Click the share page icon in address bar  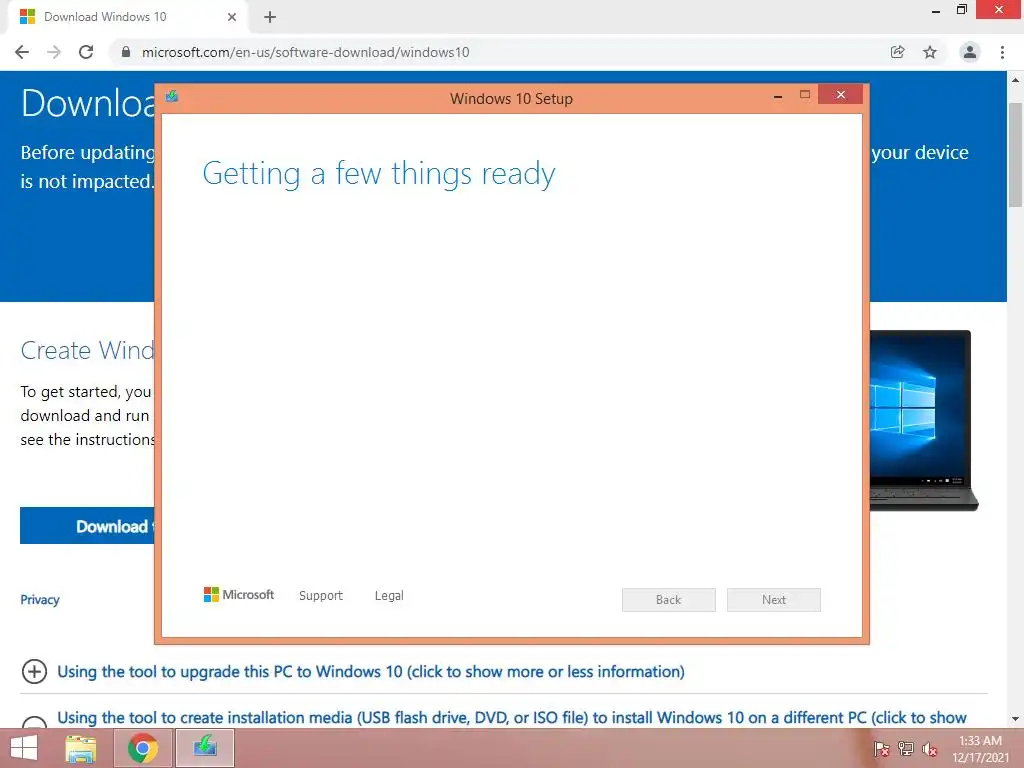click(x=897, y=52)
